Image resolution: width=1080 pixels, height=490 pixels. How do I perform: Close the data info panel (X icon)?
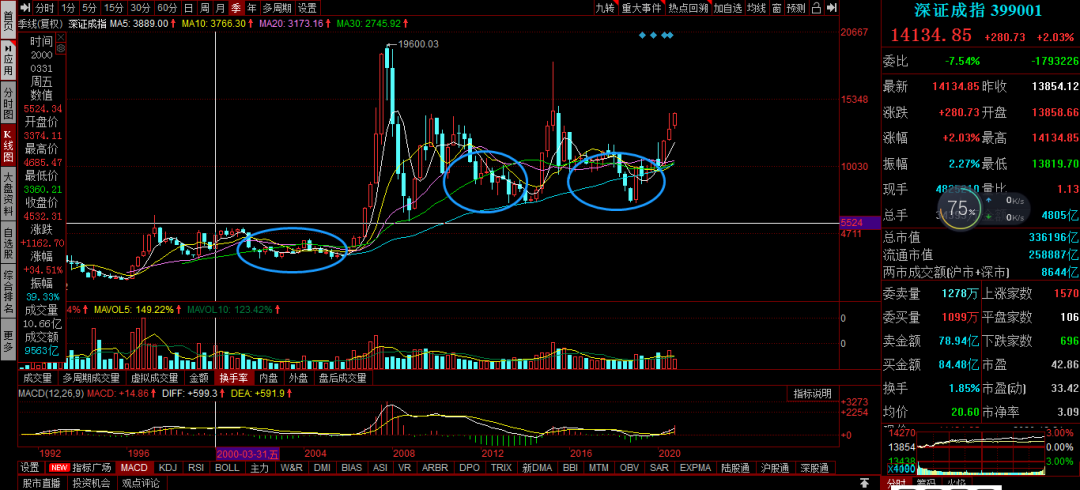[61, 37]
